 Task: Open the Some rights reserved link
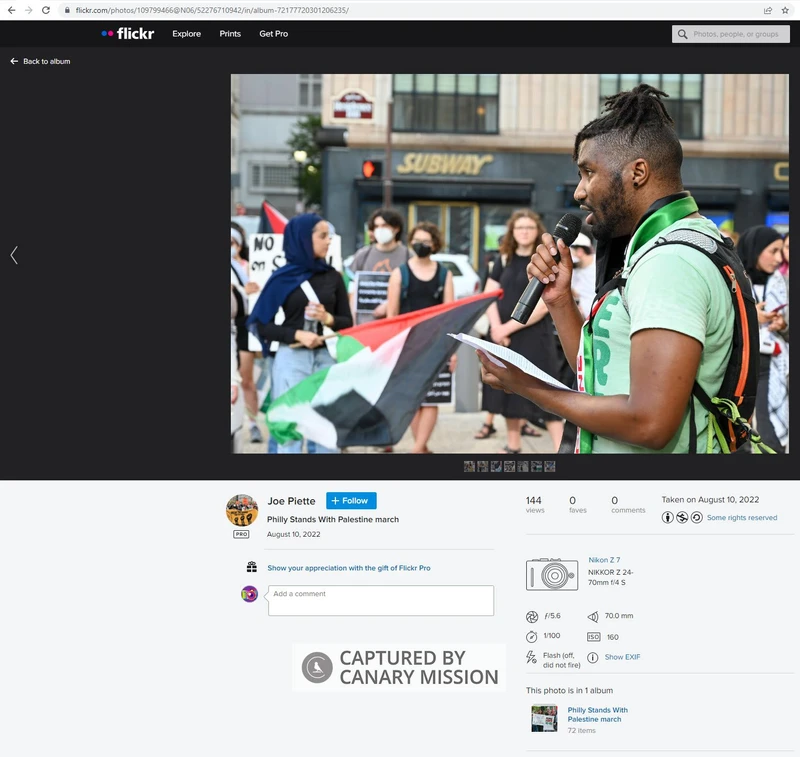point(741,518)
